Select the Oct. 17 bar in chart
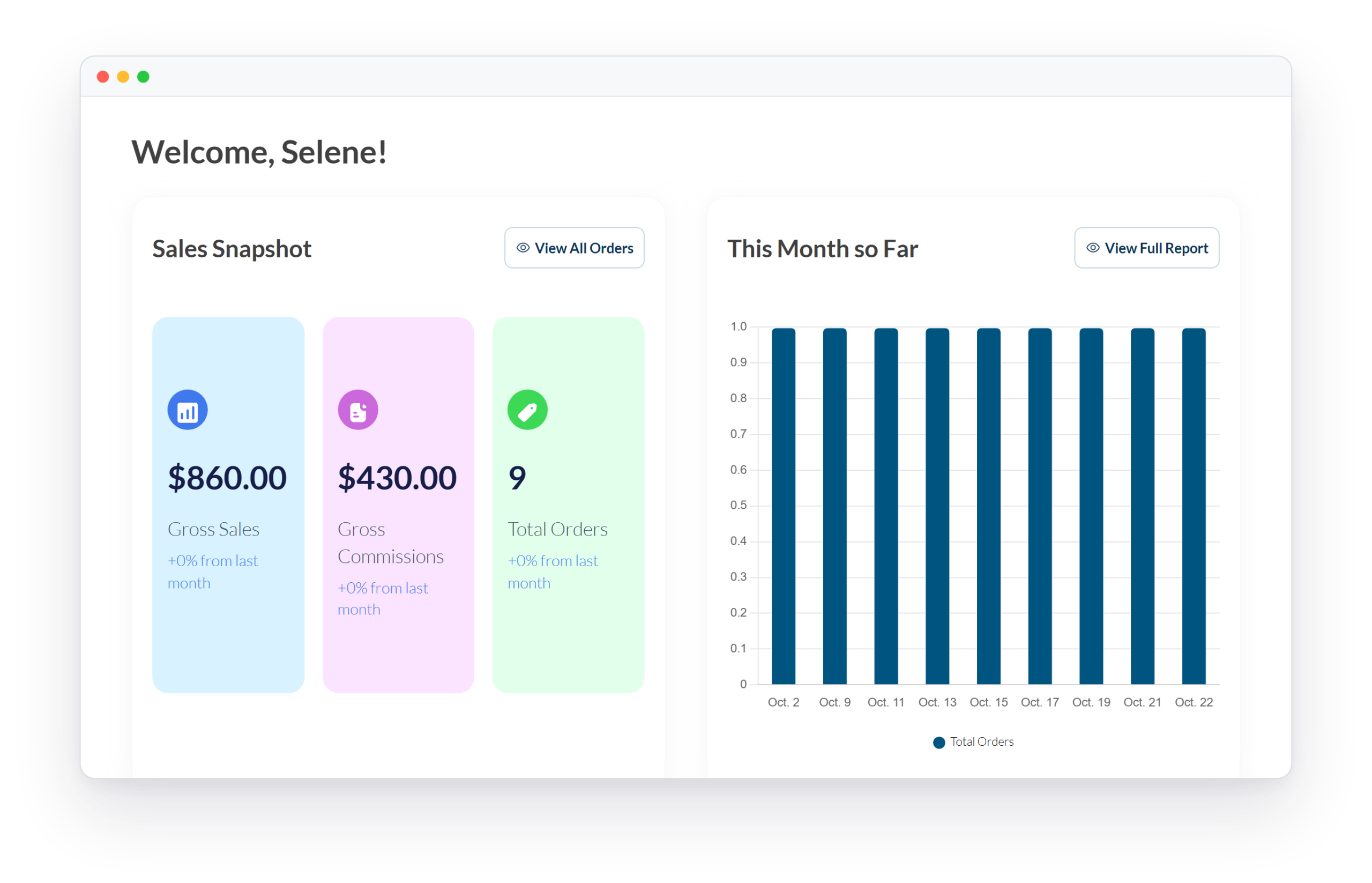 point(1040,506)
